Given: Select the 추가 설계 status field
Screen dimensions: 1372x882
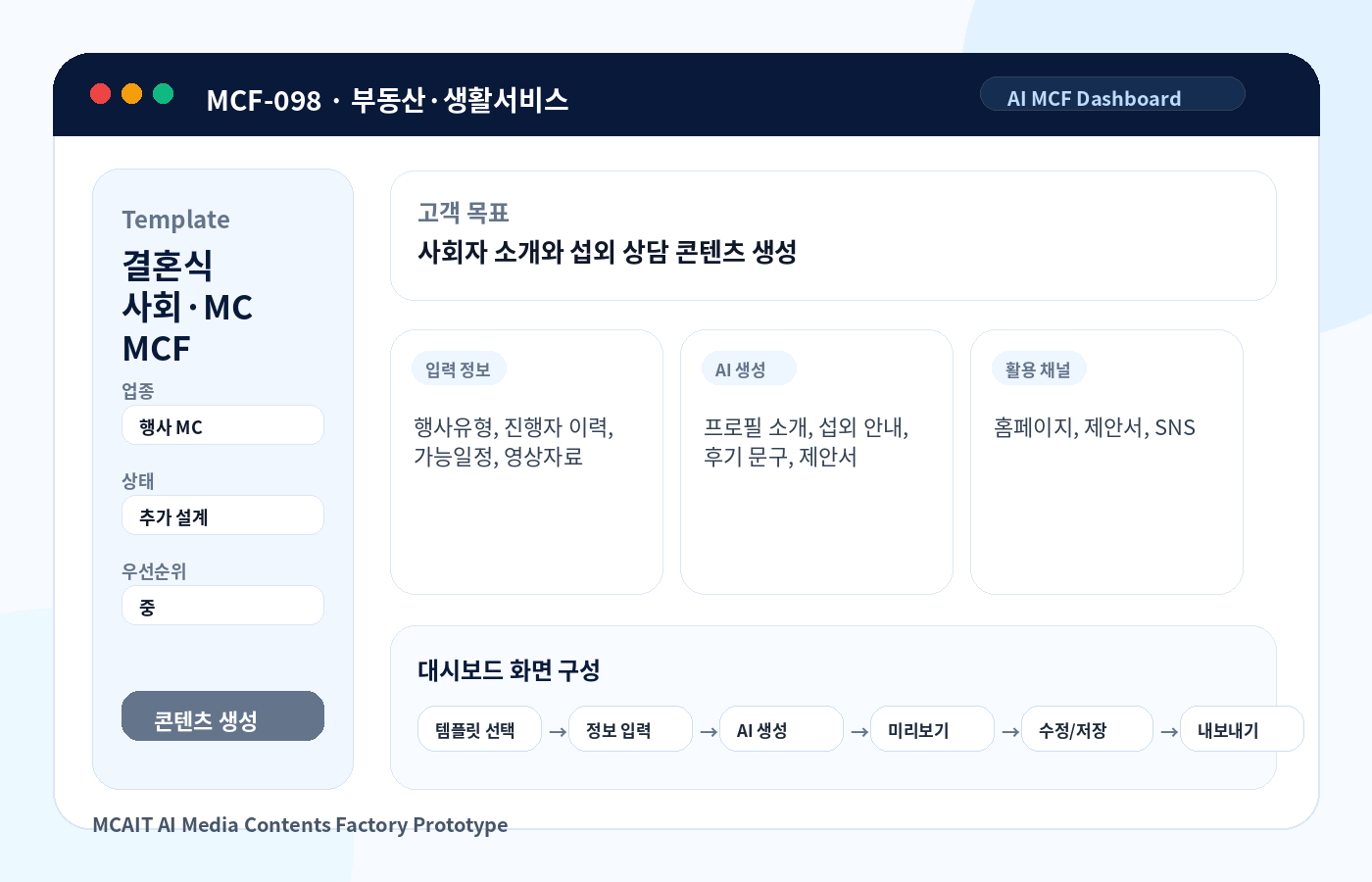Looking at the screenshot, I should tap(222, 515).
